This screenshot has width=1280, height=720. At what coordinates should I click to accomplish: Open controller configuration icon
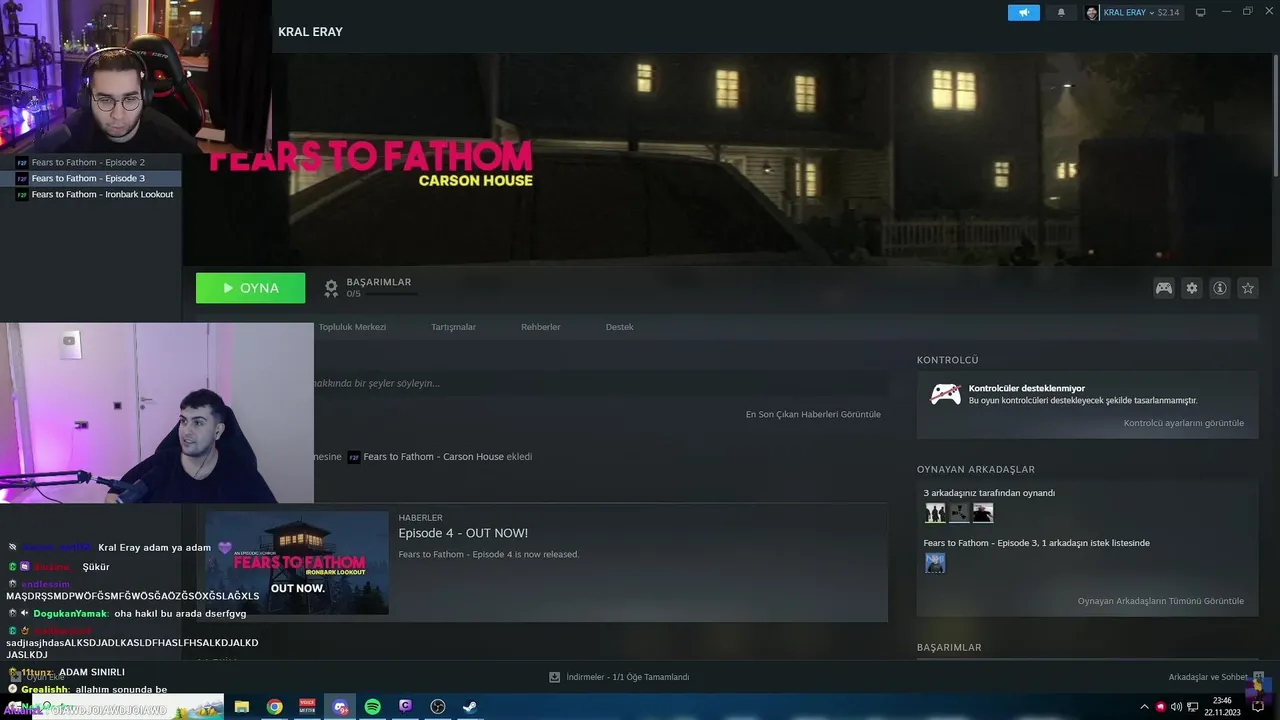pos(1164,288)
